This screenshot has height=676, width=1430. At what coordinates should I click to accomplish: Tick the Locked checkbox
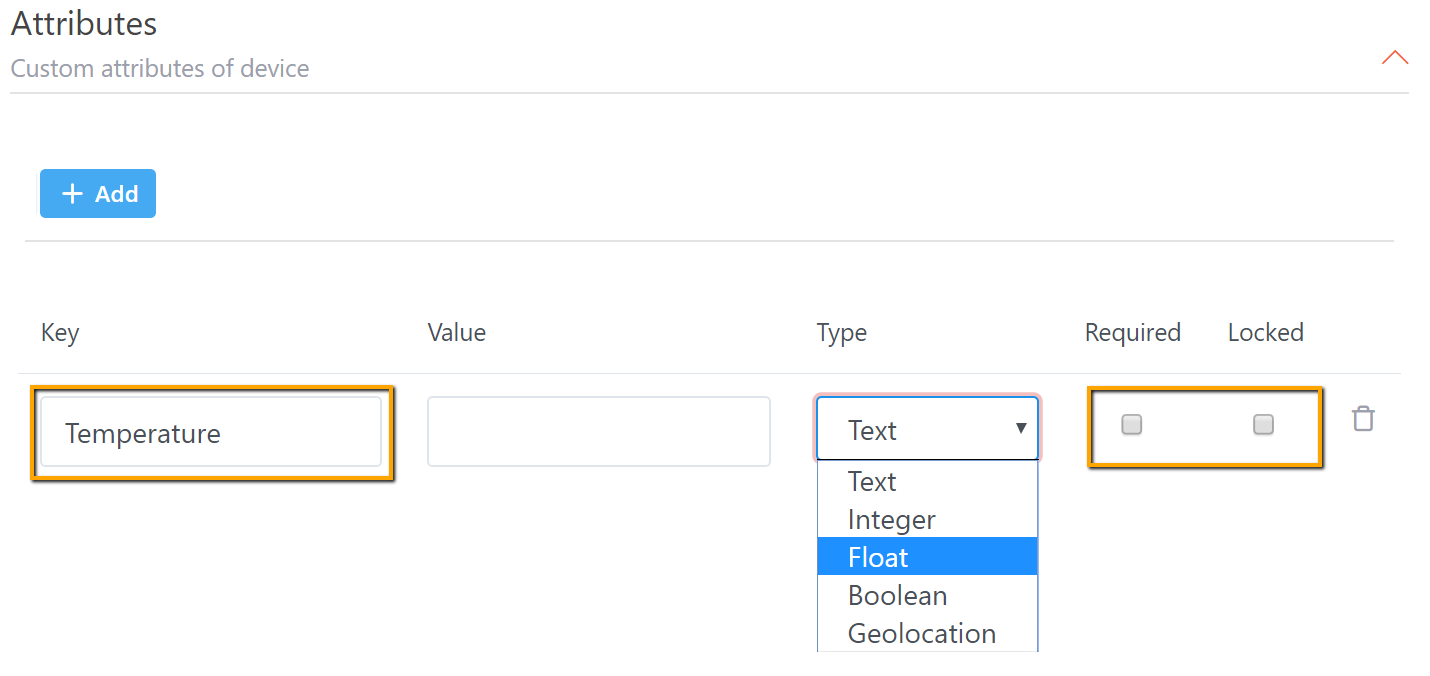pyautogui.click(x=1263, y=425)
